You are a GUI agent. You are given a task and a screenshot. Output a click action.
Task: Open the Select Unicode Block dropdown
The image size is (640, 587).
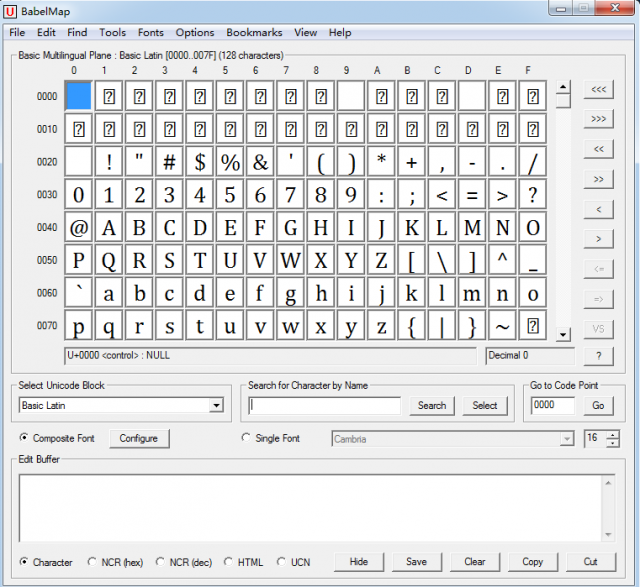pyautogui.click(x=216, y=405)
